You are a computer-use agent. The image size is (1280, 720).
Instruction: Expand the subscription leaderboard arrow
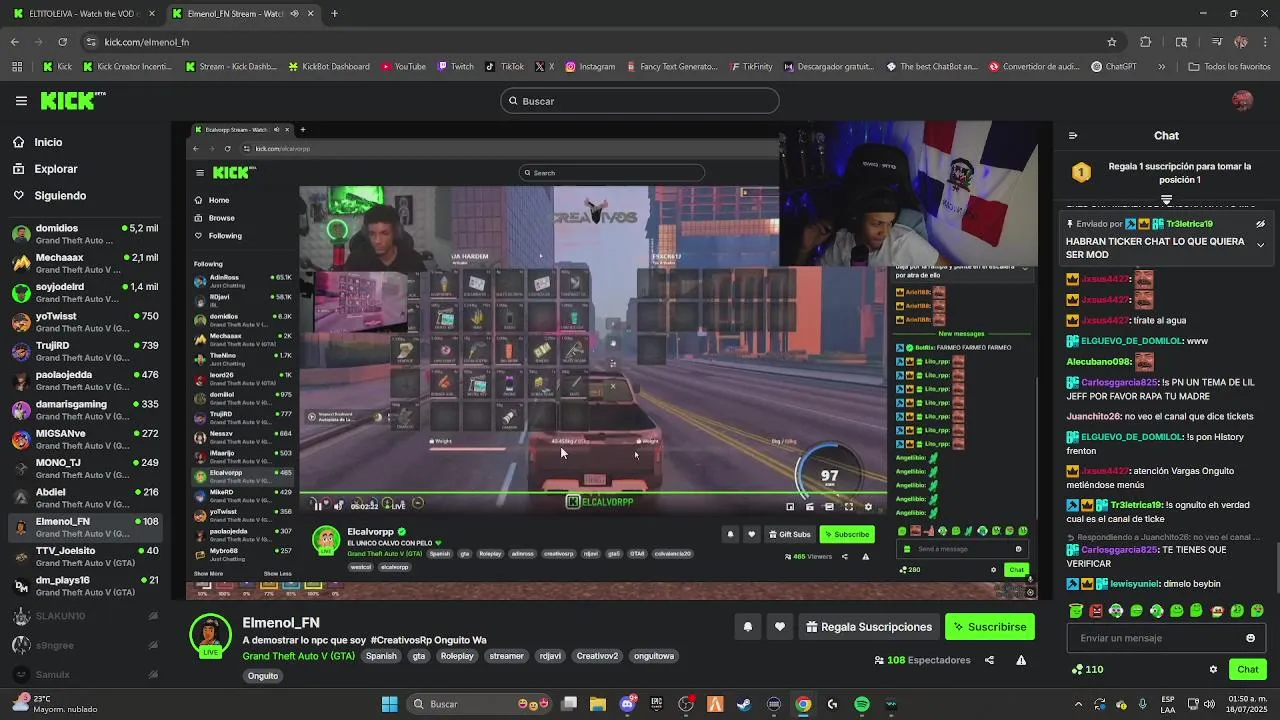point(1166,200)
